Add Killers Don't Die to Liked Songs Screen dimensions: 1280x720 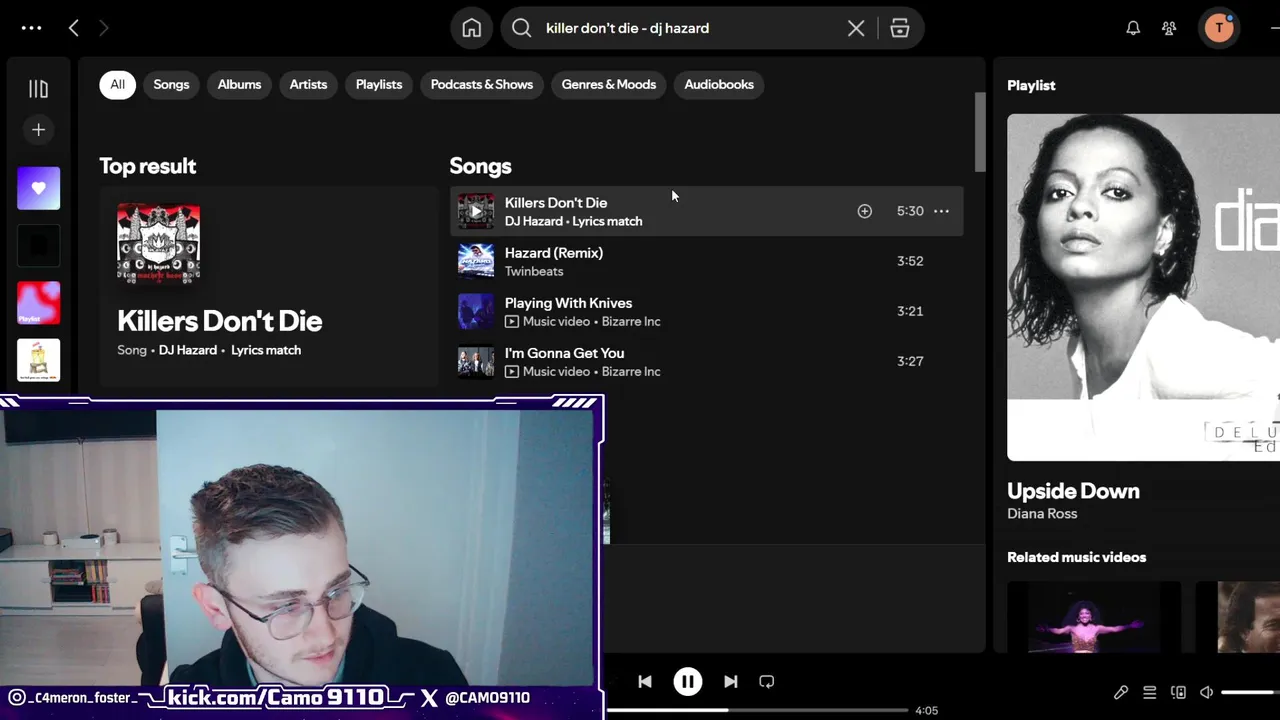click(865, 211)
